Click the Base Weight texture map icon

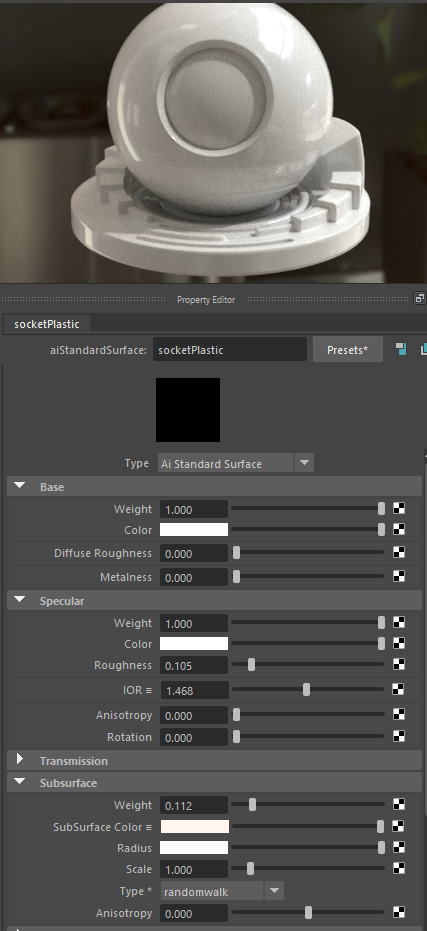tap(399, 509)
